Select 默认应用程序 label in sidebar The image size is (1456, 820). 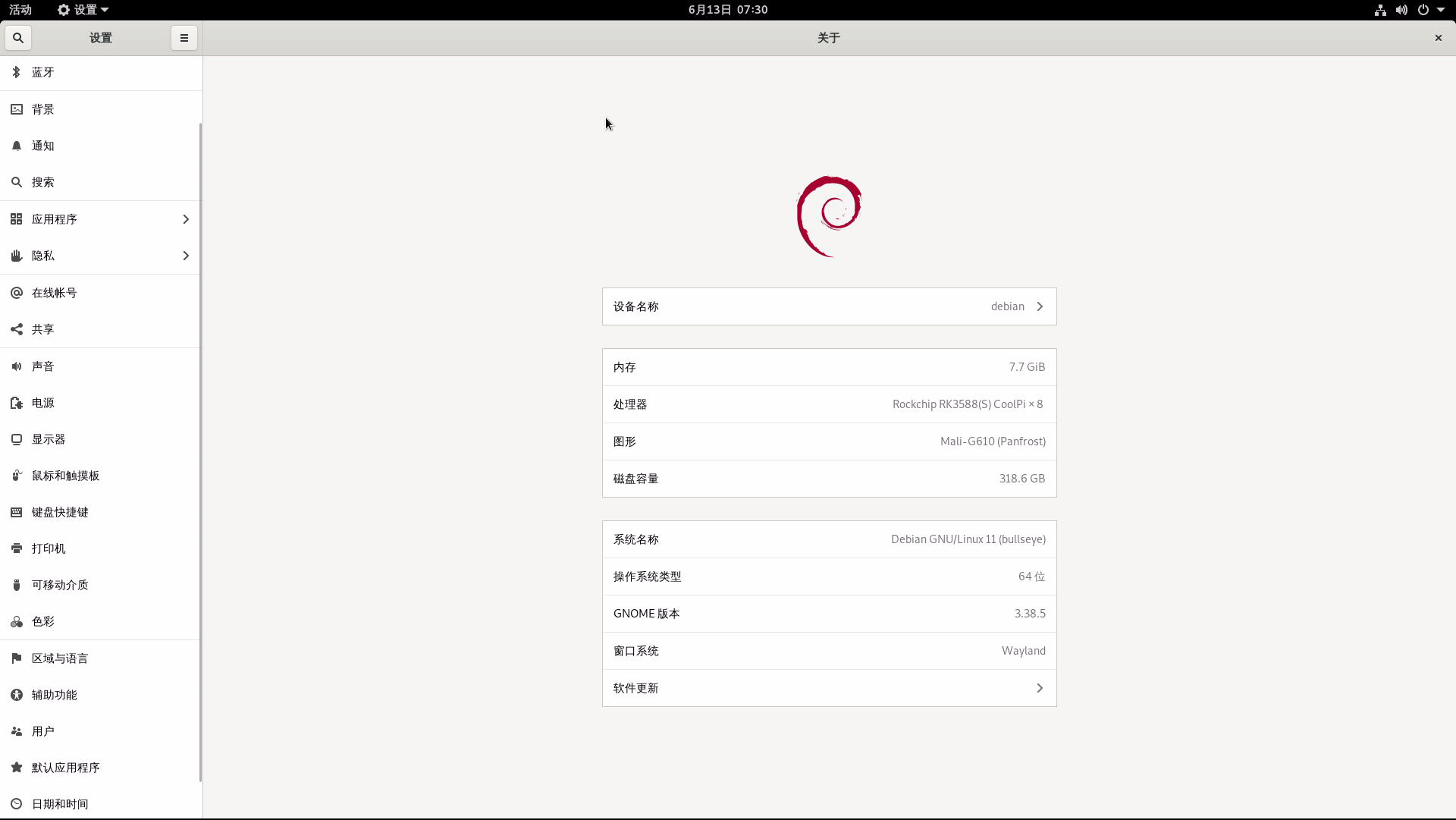click(x=66, y=768)
